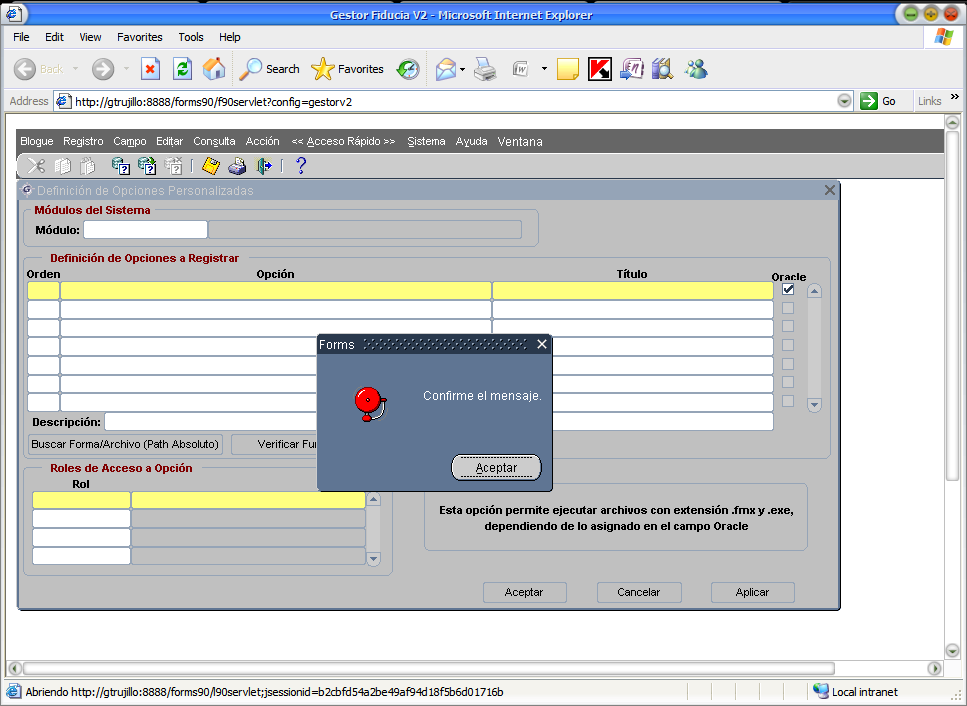The image size is (967, 706).
Task: Toggle the Oracle checkbox in second row
Action: (788, 308)
